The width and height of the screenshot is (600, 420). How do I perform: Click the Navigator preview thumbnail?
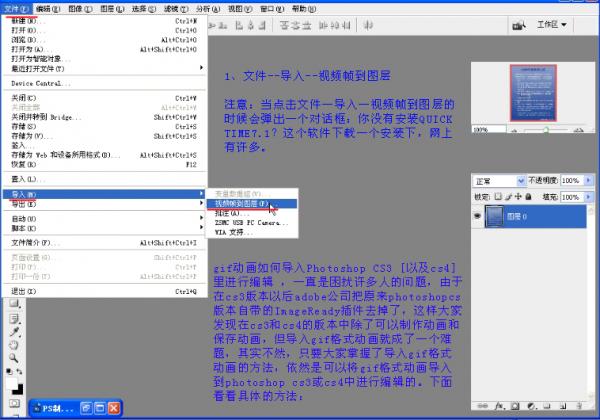click(533, 93)
